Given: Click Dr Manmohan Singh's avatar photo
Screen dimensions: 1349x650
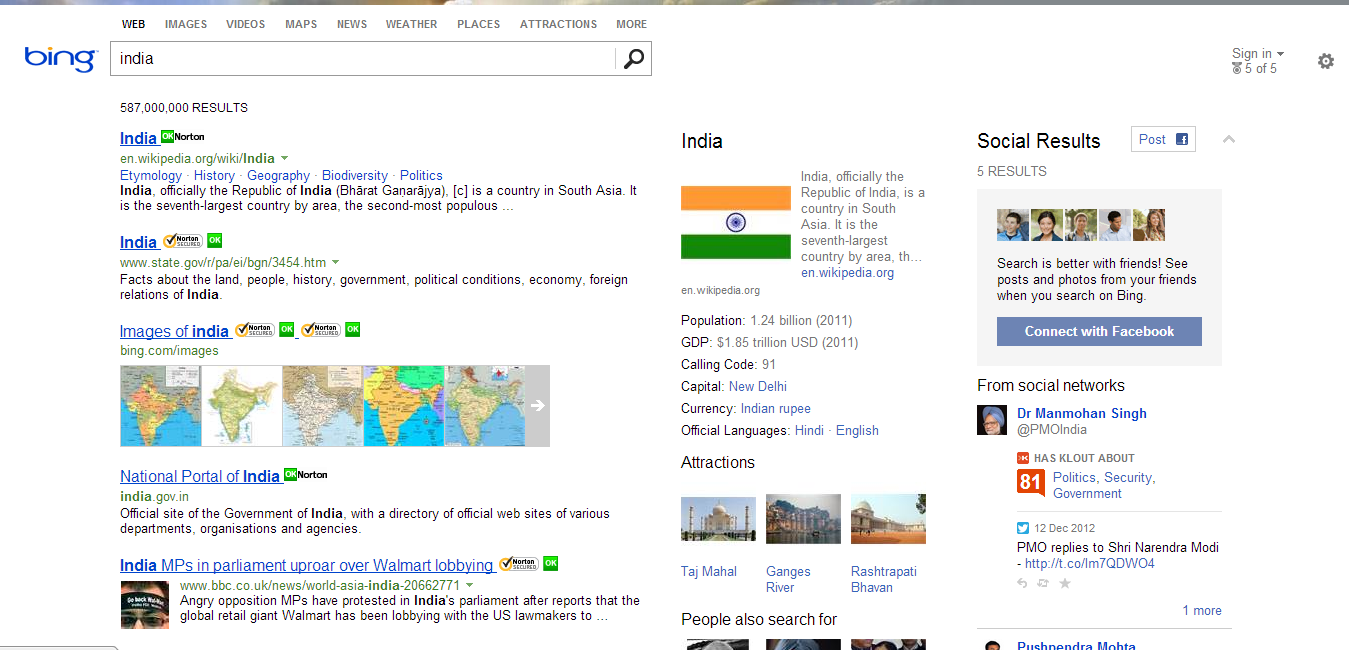Looking at the screenshot, I should (992, 420).
